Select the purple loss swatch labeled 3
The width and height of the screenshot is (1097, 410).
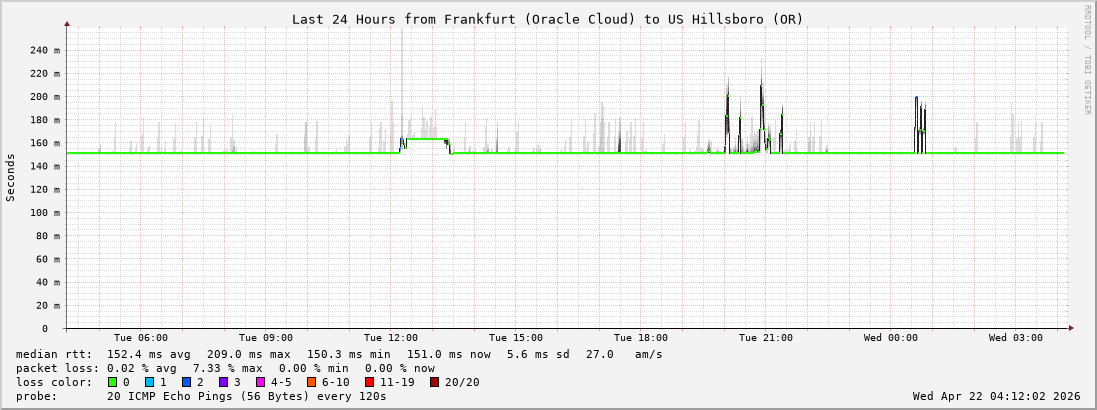[x=224, y=382]
